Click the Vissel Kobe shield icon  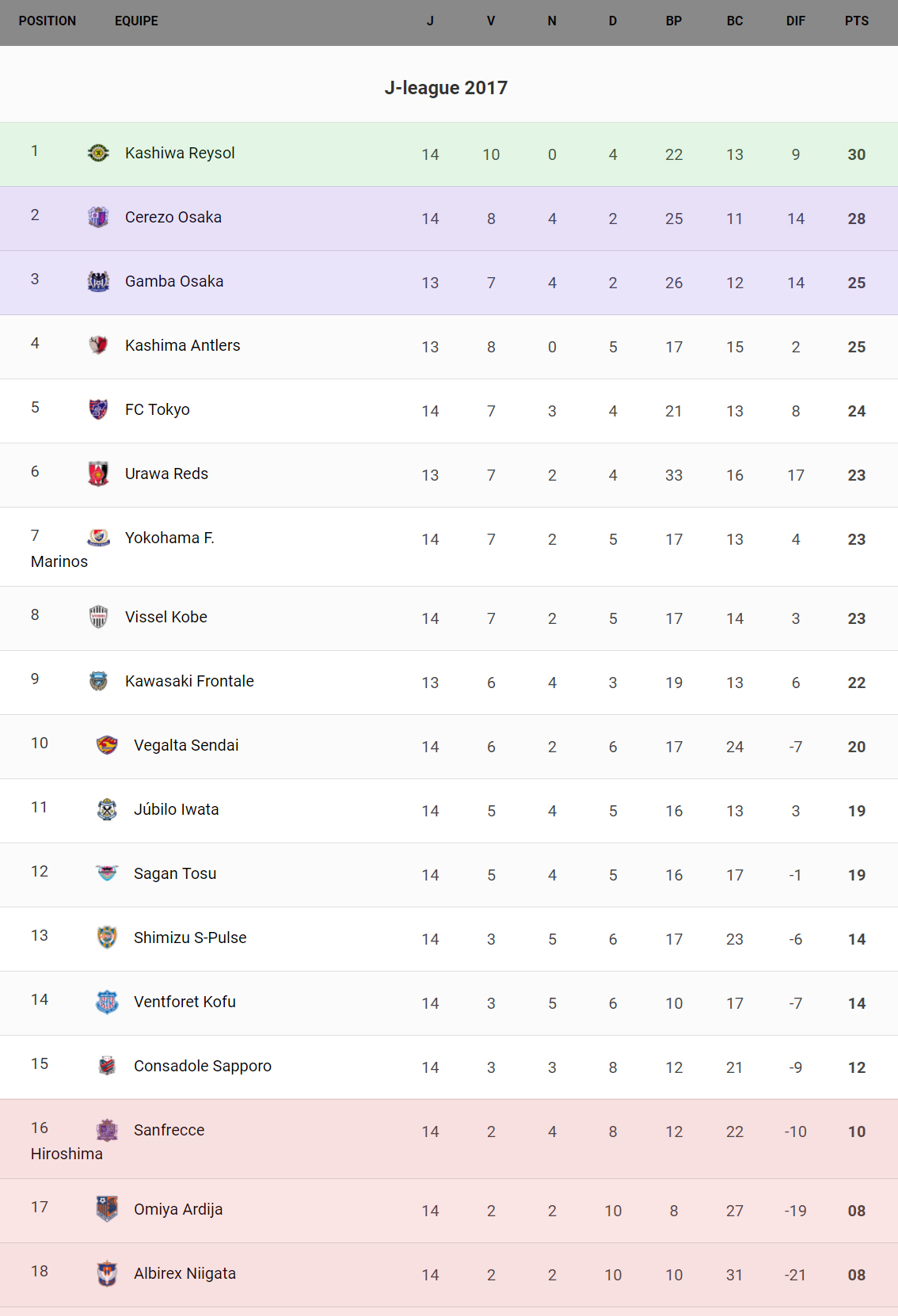click(x=98, y=617)
